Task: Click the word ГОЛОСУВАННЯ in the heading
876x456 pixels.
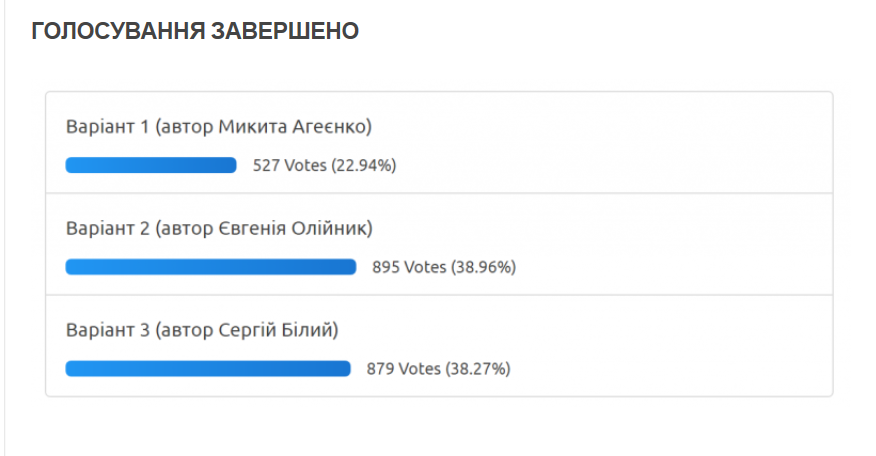Action: point(117,32)
